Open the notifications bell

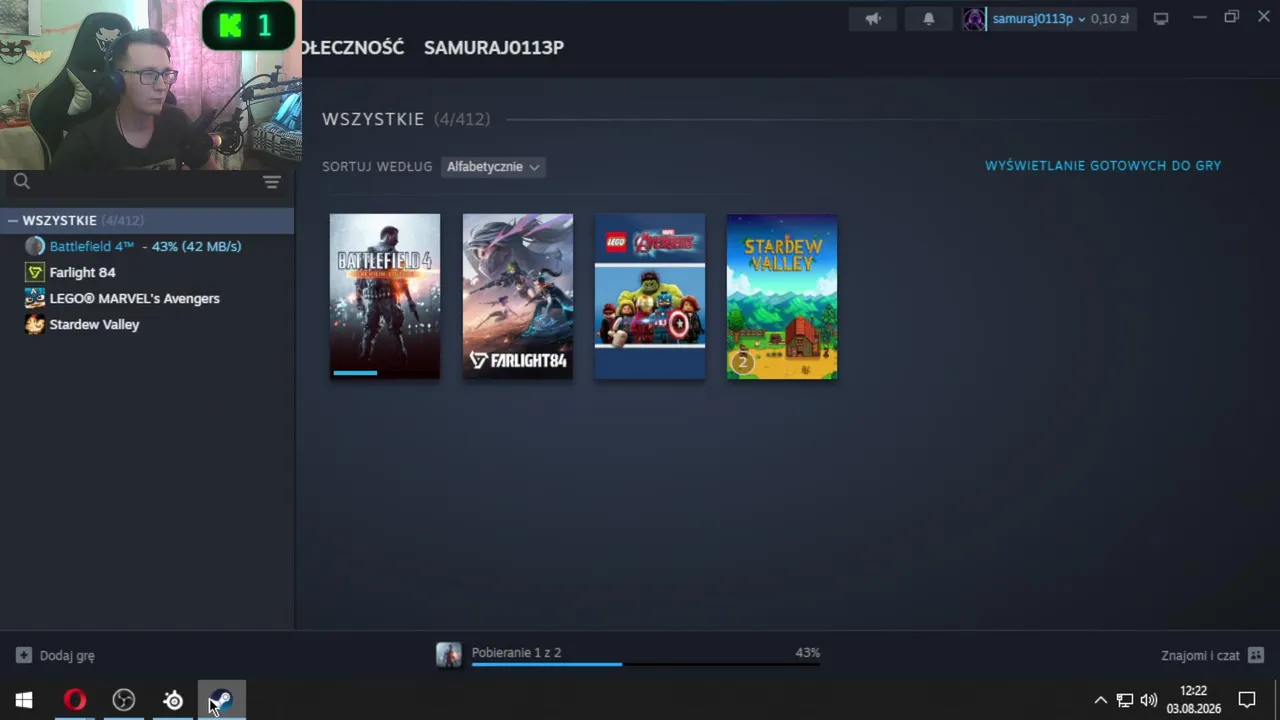(x=929, y=19)
